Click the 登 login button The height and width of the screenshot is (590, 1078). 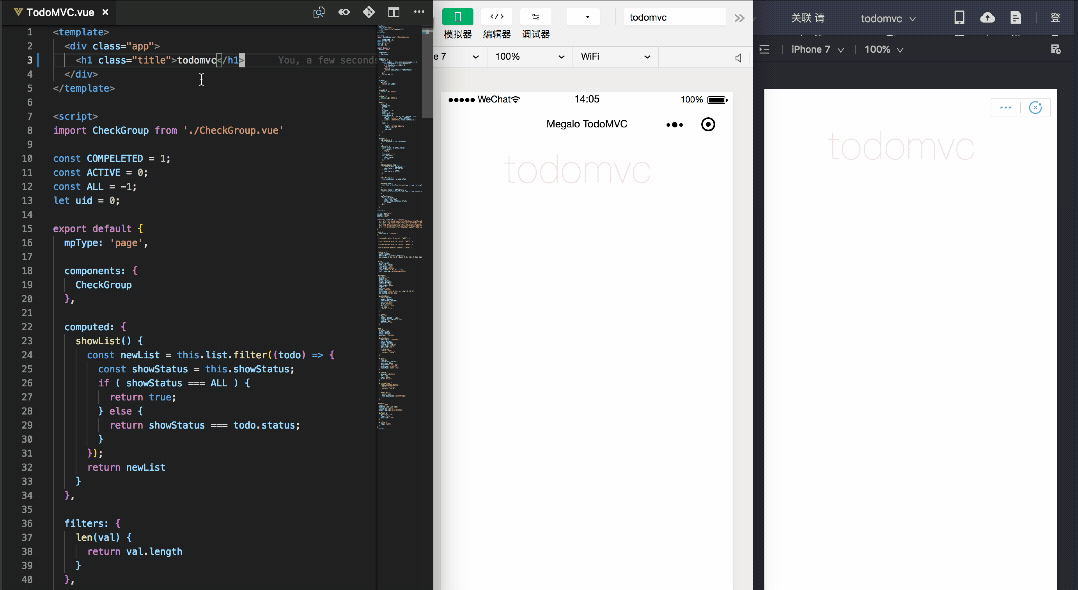(x=1055, y=18)
